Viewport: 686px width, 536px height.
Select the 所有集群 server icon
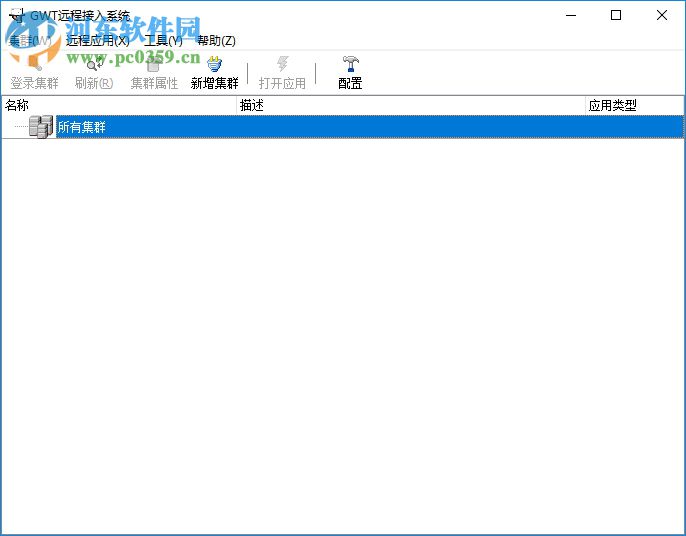click(41, 127)
